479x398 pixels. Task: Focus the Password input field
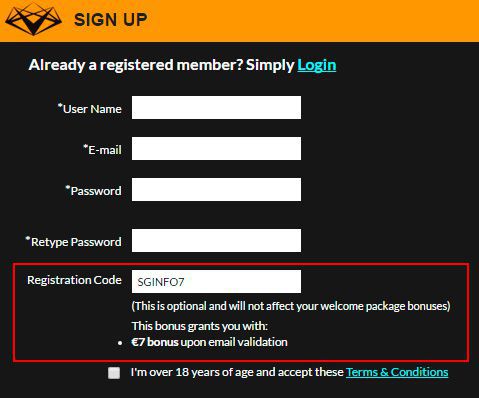tap(216, 189)
